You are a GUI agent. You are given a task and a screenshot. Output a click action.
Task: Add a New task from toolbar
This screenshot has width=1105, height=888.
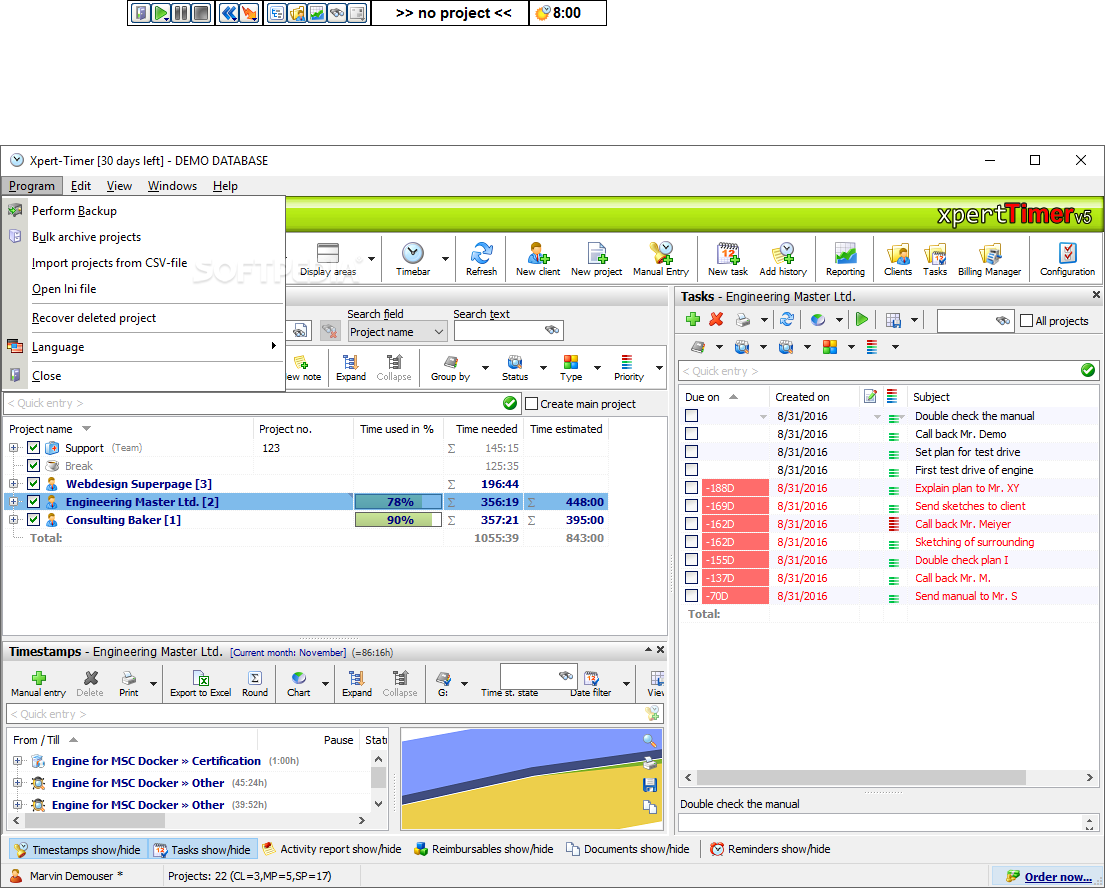tap(727, 259)
